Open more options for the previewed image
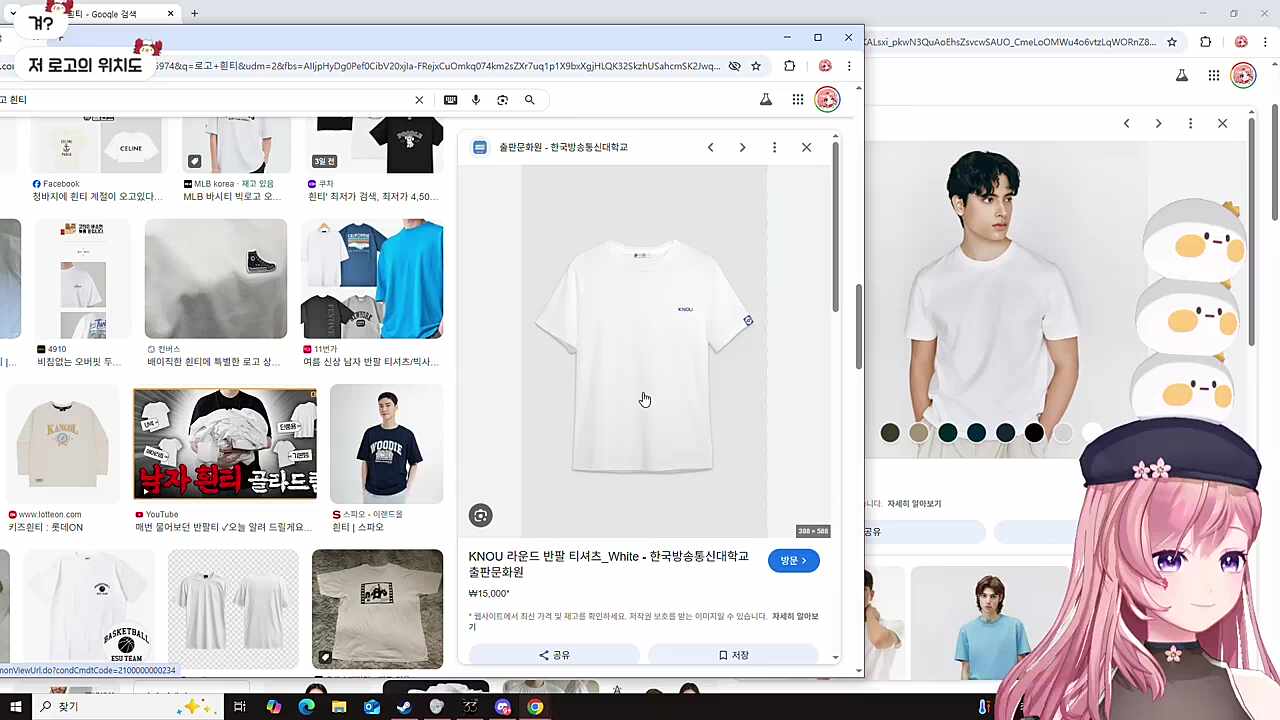The width and height of the screenshot is (1280, 720). click(774, 148)
